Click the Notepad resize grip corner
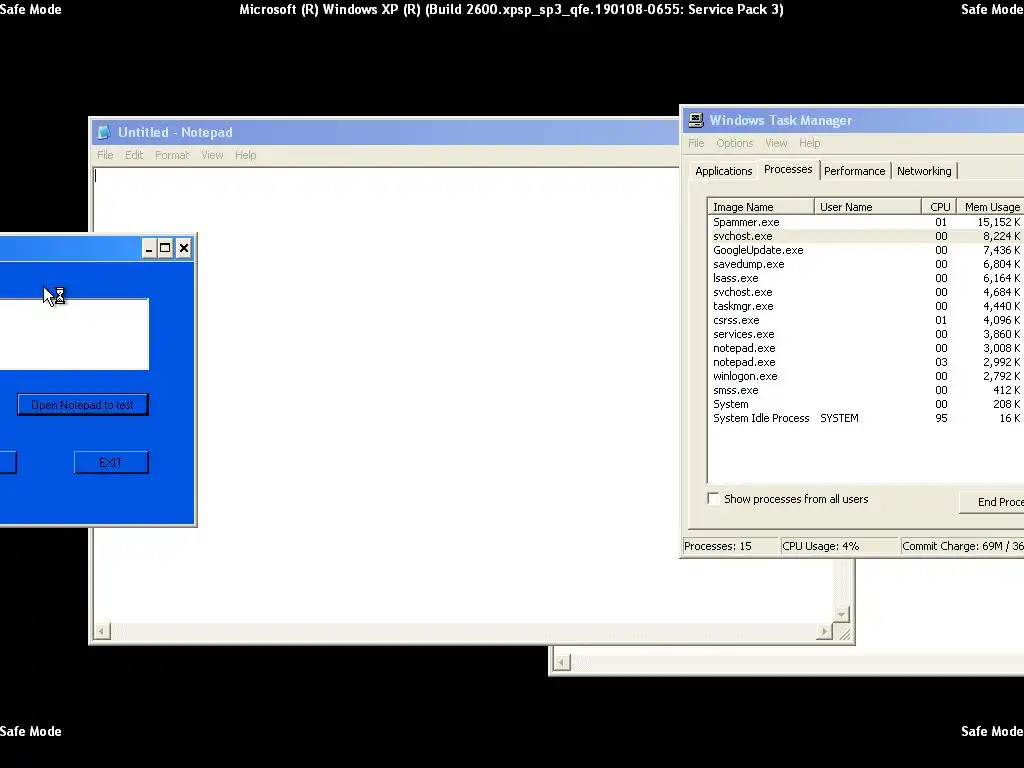Image resolution: width=1024 pixels, height=768 pixels. point(844,633)
